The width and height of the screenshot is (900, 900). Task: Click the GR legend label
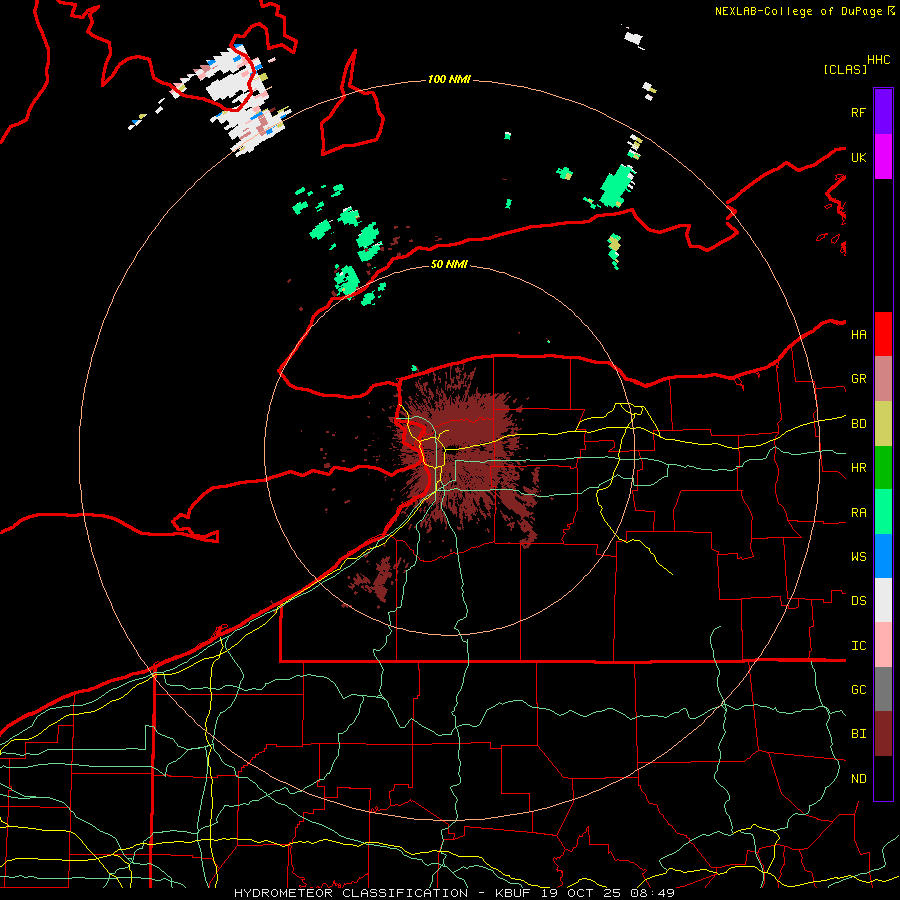tap(858, 378)
